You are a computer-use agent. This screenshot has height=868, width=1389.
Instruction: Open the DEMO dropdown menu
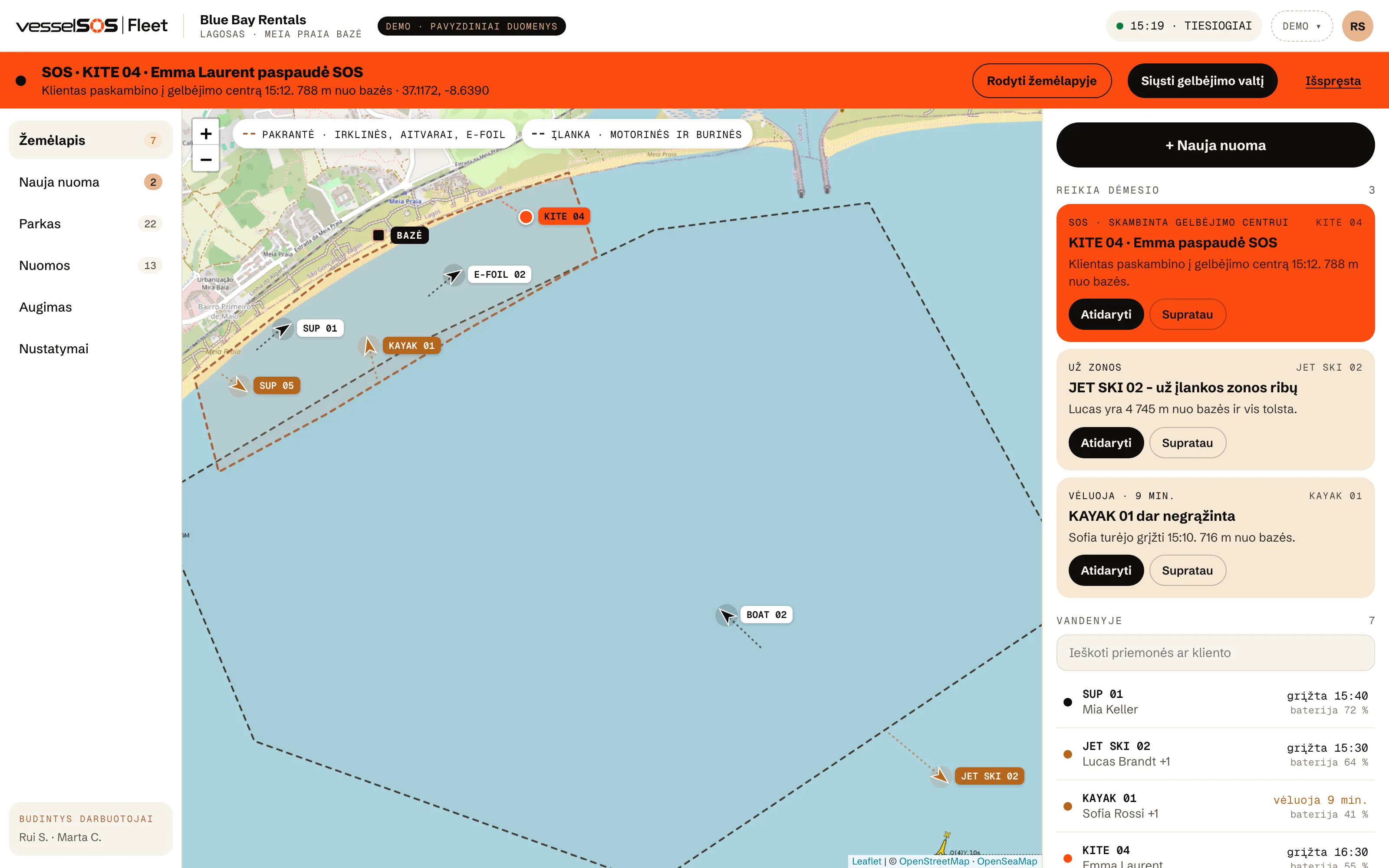point(1301,26)
